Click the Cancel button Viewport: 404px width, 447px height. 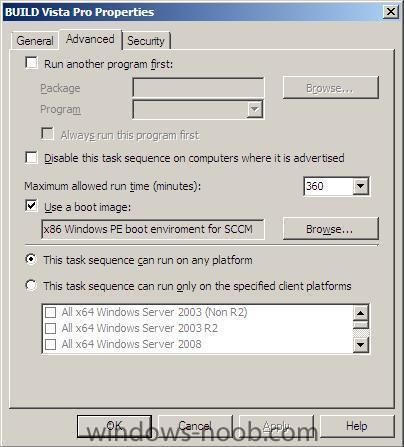click(195, 426)
